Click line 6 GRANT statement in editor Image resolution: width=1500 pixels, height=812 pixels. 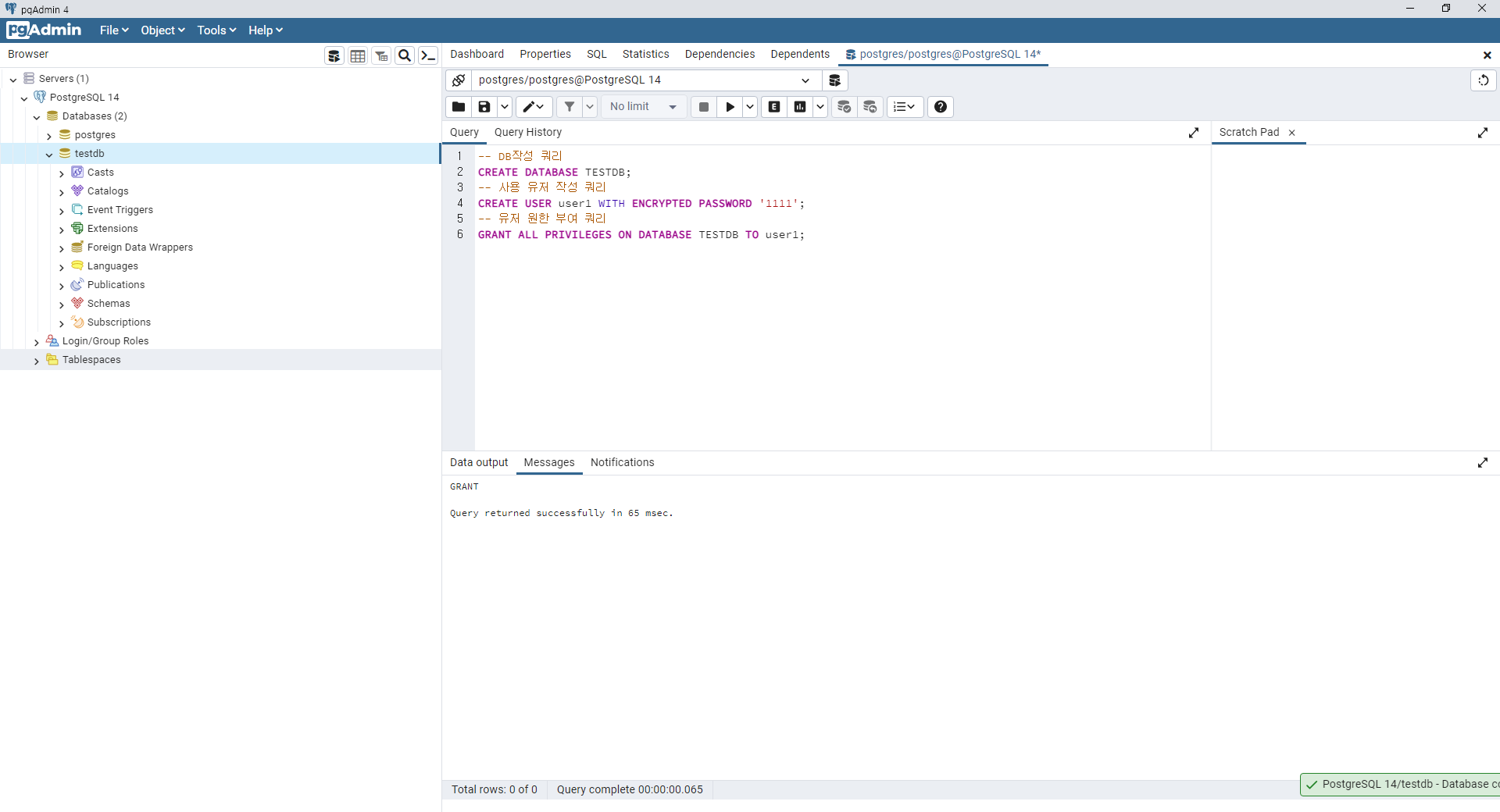[x=641, y=235]
